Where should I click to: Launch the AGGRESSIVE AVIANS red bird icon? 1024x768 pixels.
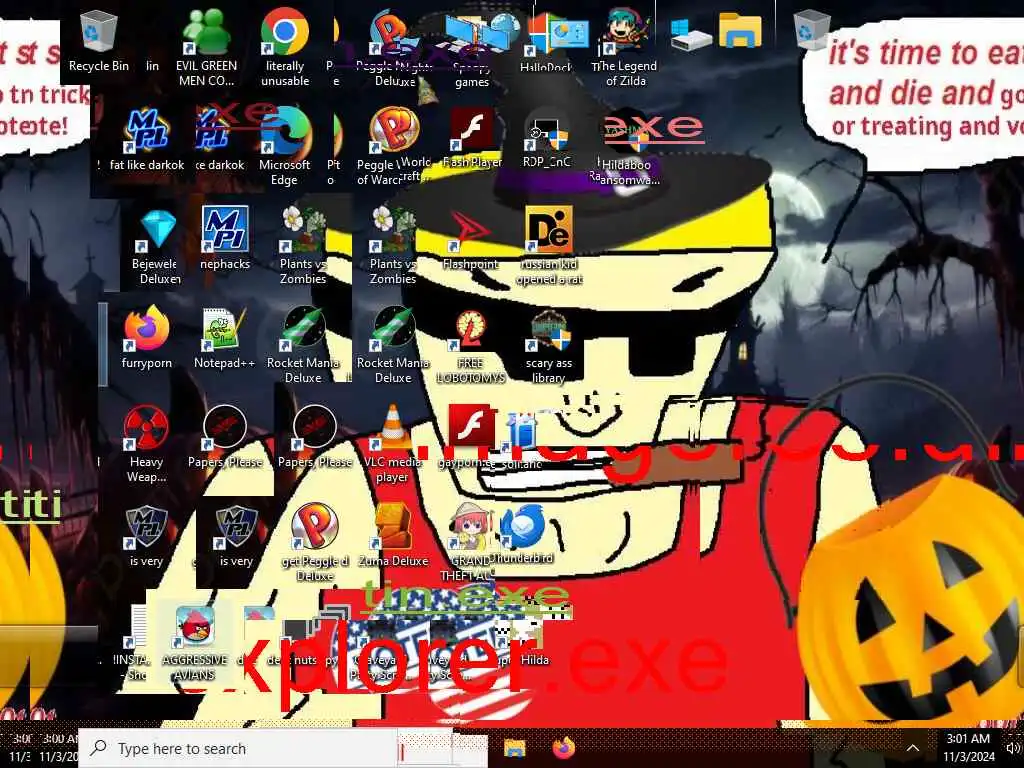(x=195, y=643)
